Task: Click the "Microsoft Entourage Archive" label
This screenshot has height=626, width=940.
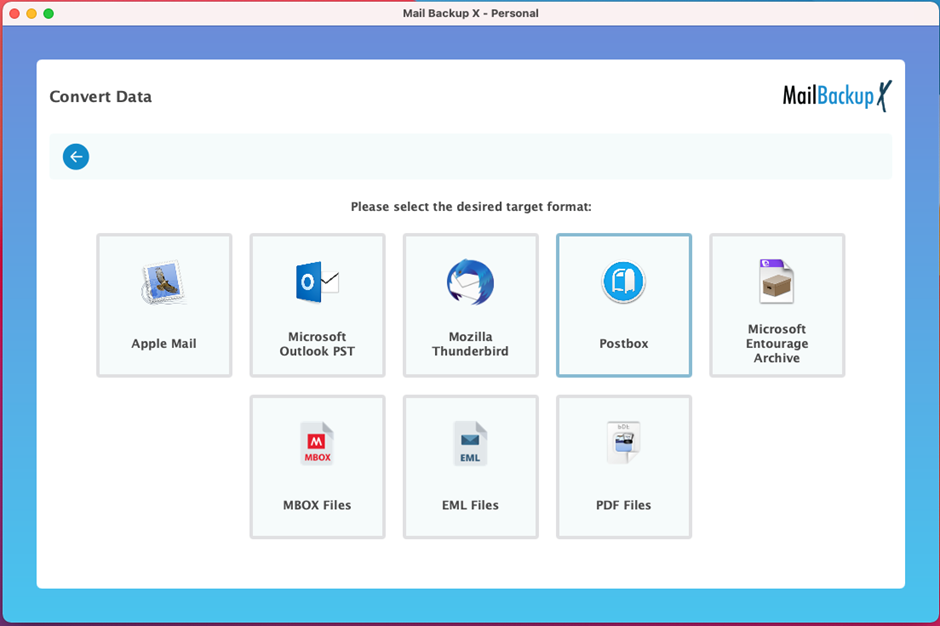Action: point(777,344)
